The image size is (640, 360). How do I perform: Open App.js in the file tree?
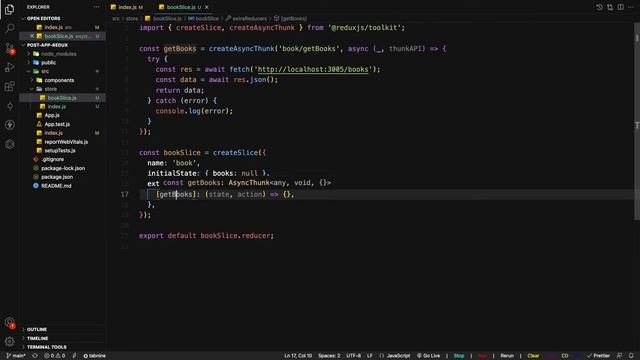(52, 116)
